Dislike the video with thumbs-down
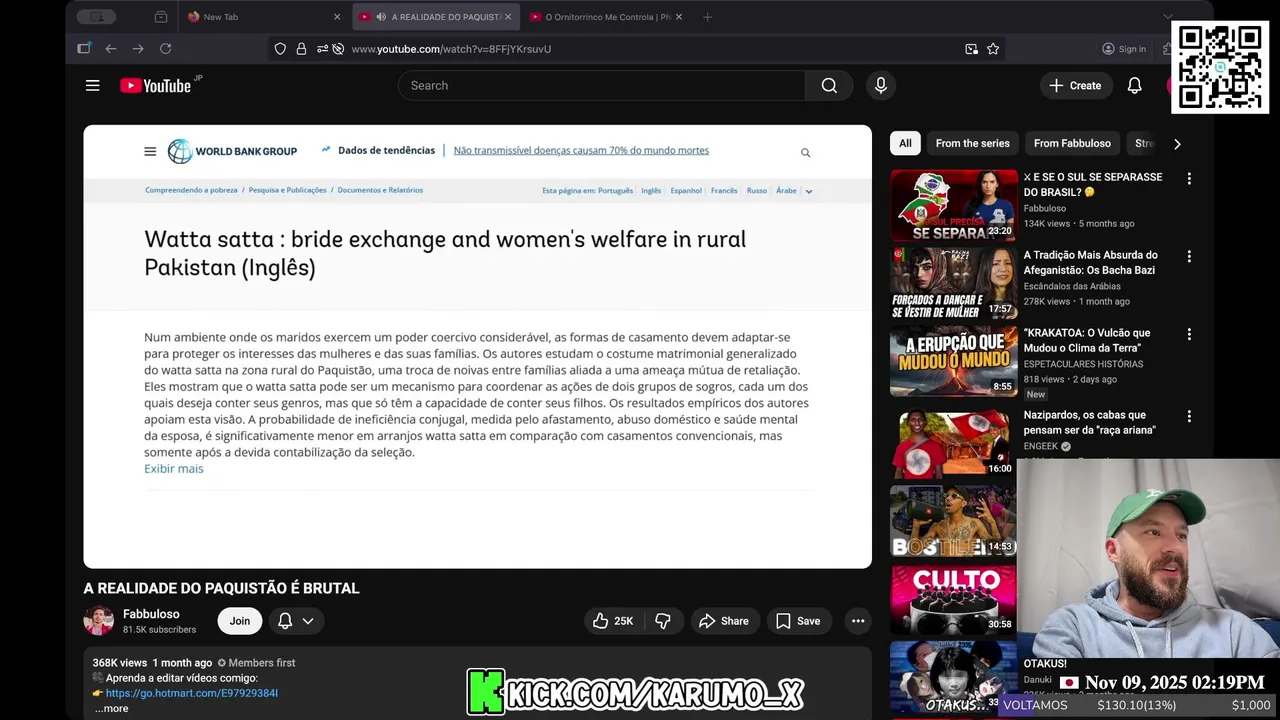 point(662,621)
